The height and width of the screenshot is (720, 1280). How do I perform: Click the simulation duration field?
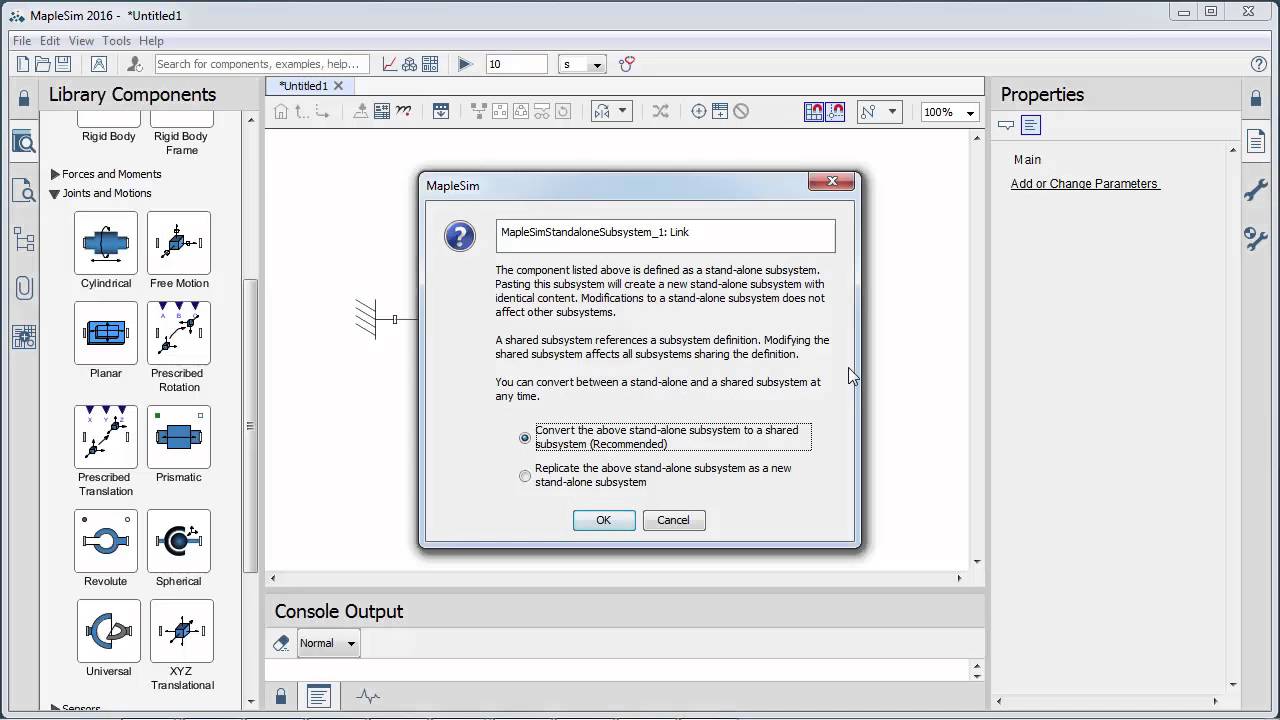[x=517, y=64]
